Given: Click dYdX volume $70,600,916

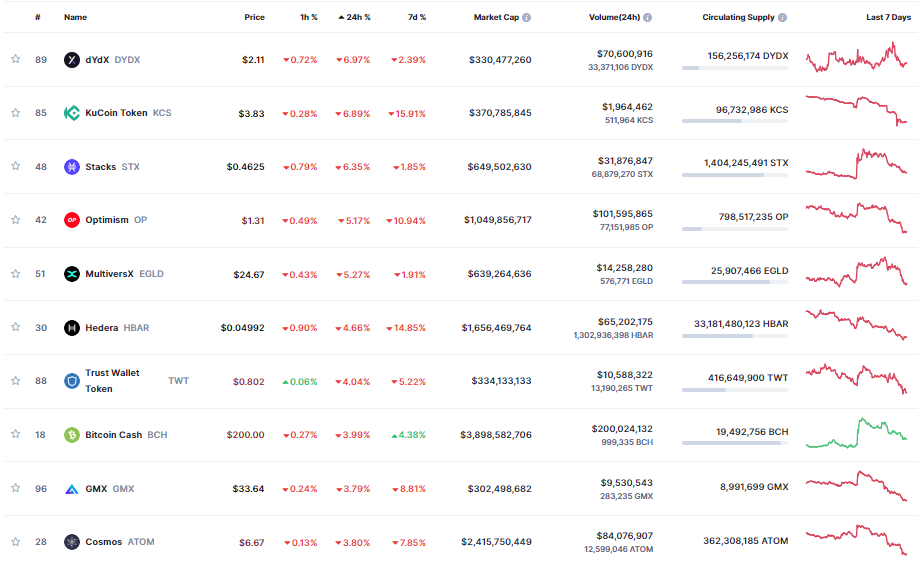Looking at the screenshot, I should [624, 53].
